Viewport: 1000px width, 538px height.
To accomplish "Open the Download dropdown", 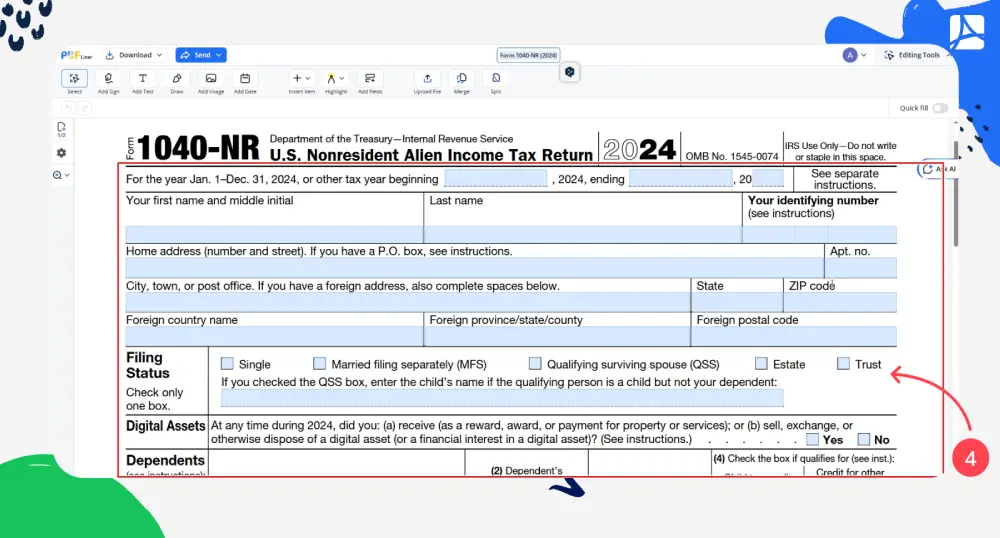I will (135, 55).
